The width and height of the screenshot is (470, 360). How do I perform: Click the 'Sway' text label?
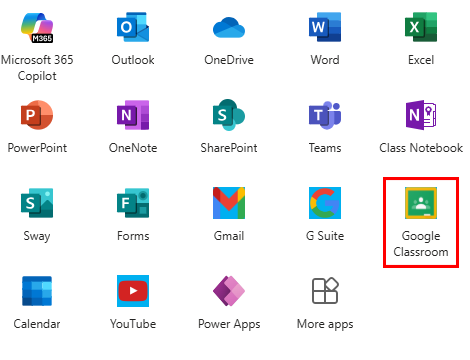point(37,236)
